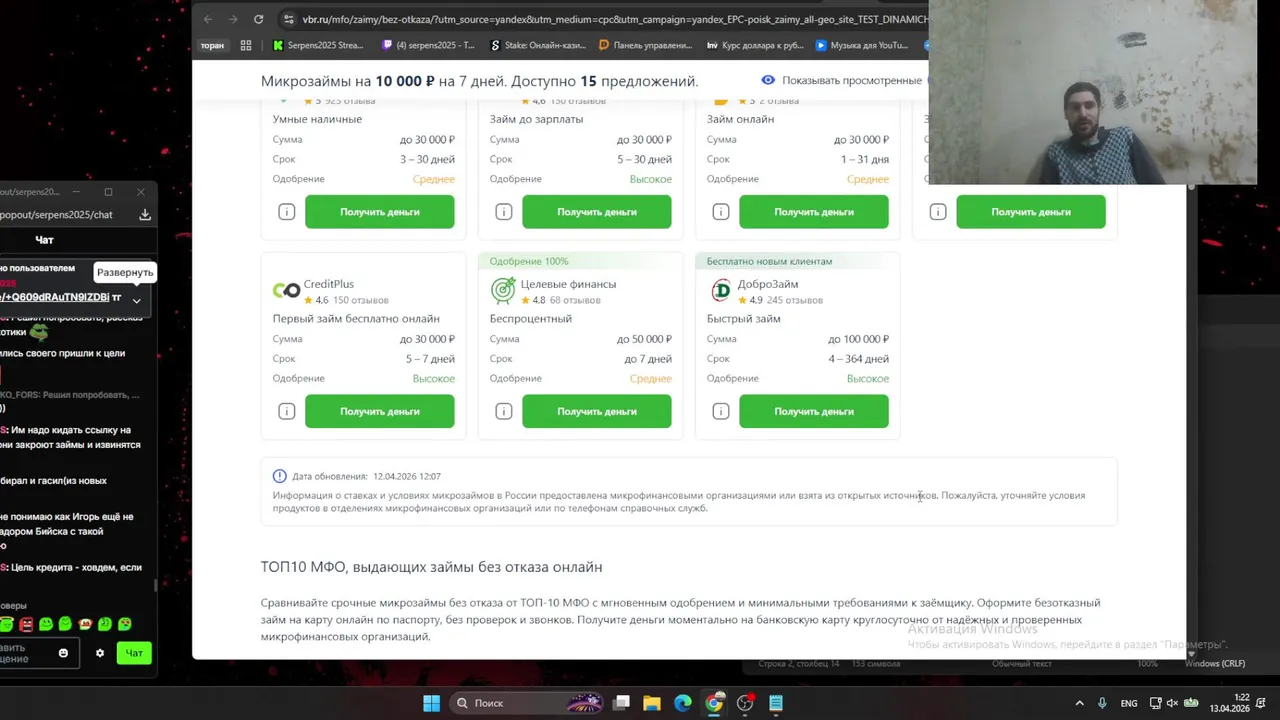Screen dimensions: 1280x720
Task: Open site information icon in address bar
Action: pos(289,19)
